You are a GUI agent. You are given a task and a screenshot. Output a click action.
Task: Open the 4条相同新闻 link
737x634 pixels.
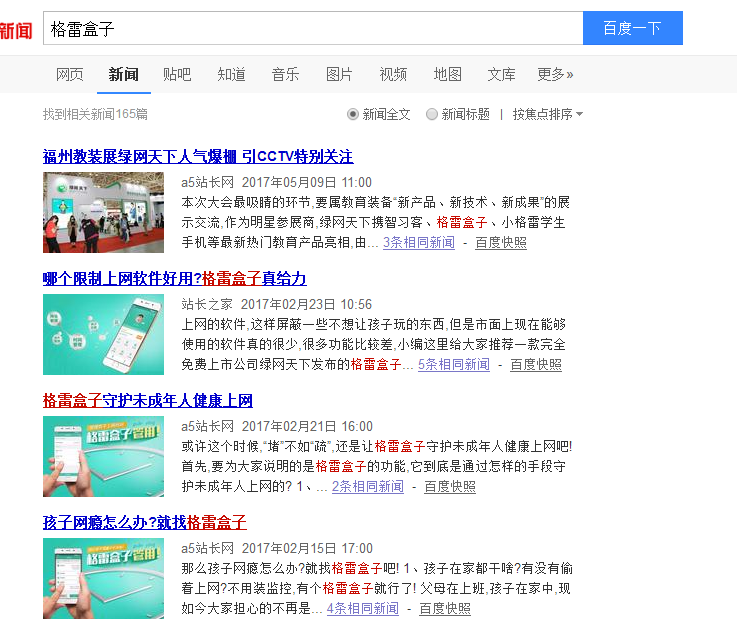(x=362, y=609)
